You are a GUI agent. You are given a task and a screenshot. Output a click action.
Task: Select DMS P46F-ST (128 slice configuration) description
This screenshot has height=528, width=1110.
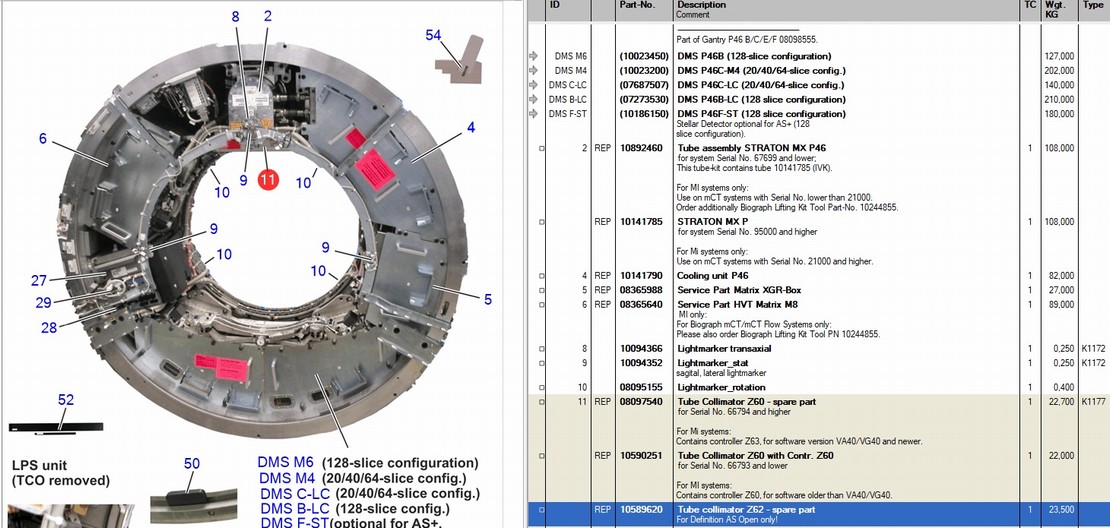pos(761,113)
